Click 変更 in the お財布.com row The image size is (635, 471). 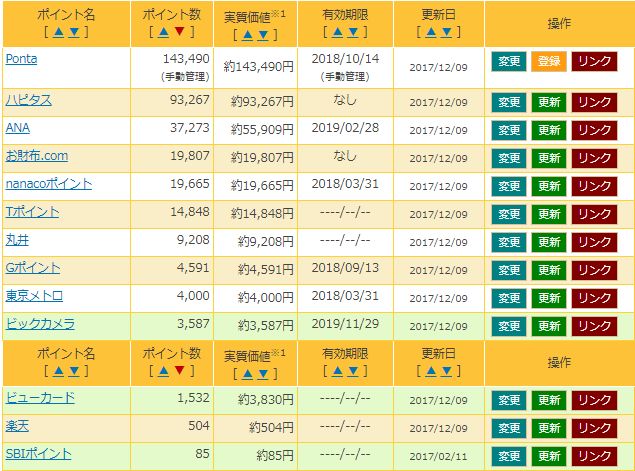point(509,158)
